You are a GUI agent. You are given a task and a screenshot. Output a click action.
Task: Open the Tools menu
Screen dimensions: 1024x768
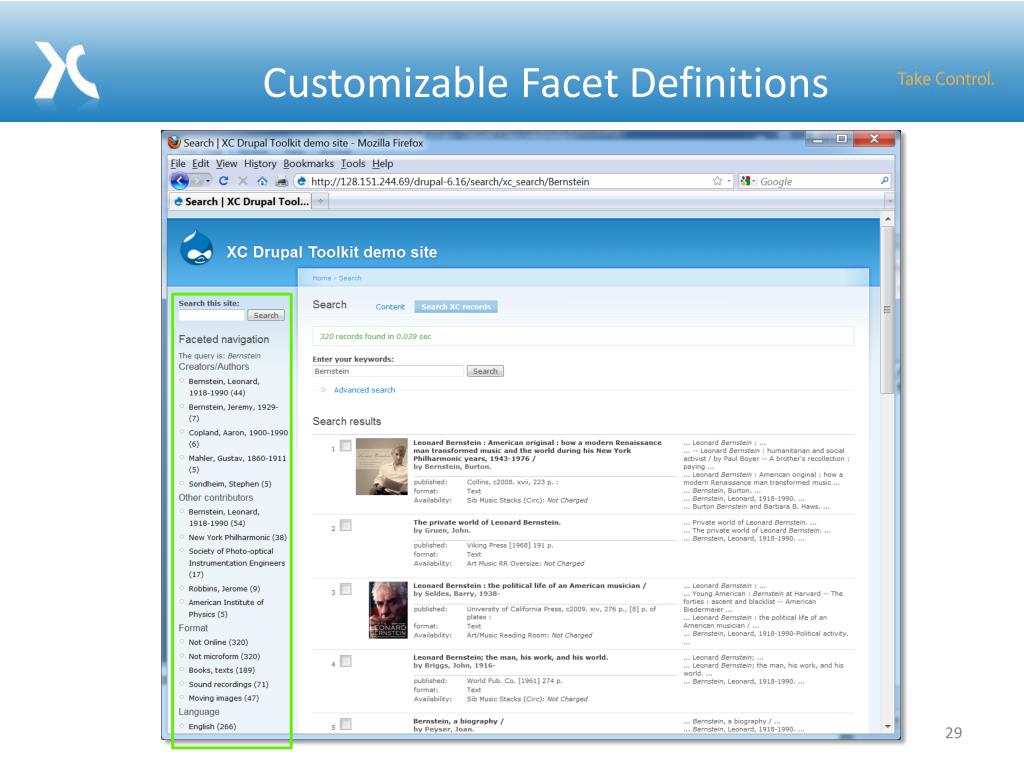pyautogui.click(x=353, y=163)
